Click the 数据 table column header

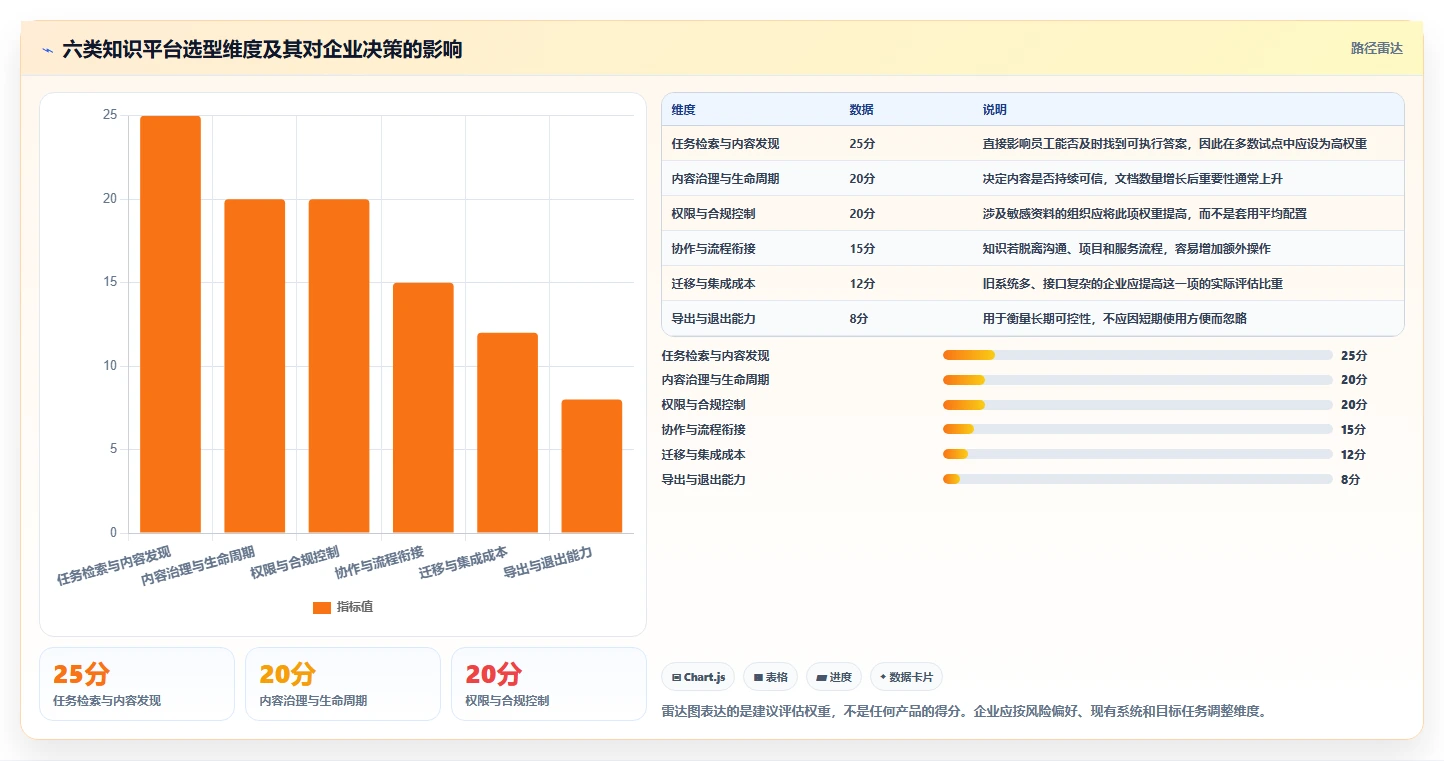point(861,109)
